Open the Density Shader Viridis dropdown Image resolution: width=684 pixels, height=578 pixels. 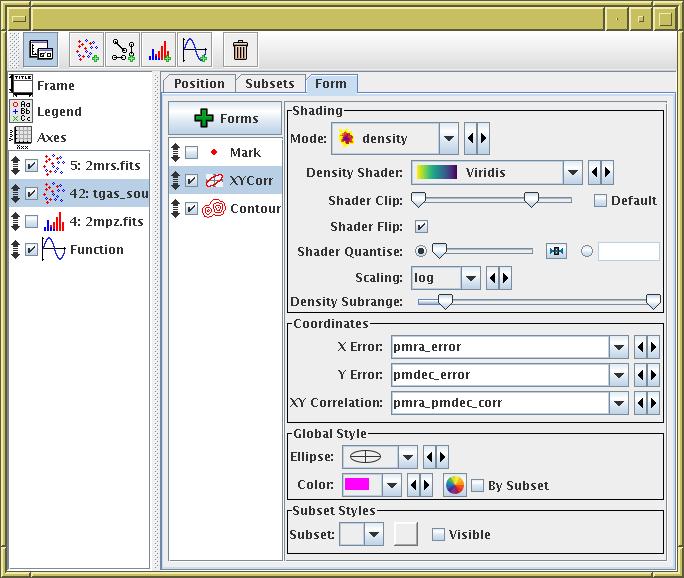click(x=572, y=172)
